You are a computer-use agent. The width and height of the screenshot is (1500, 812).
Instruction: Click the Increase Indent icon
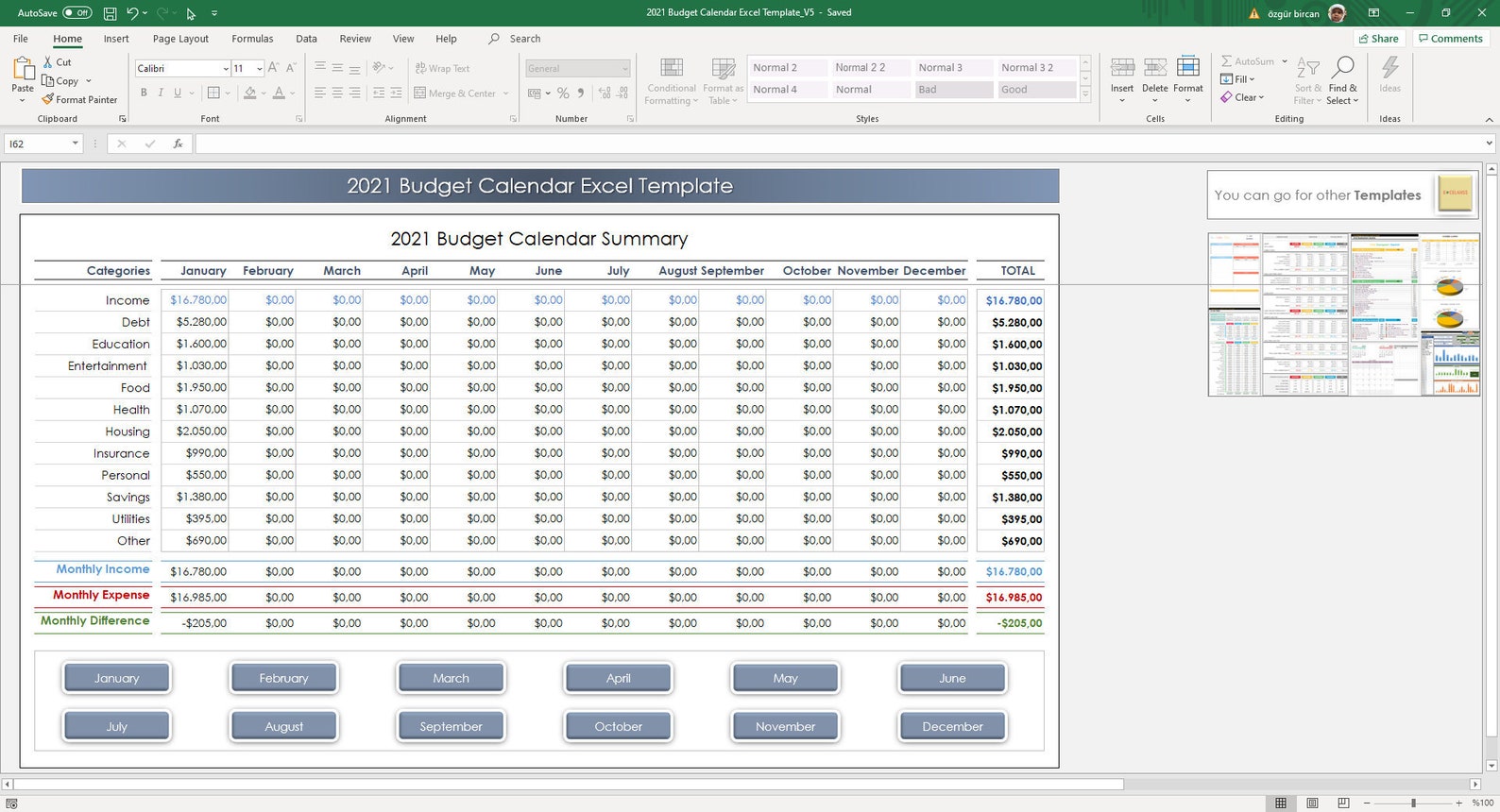click(x=396, y=93)
